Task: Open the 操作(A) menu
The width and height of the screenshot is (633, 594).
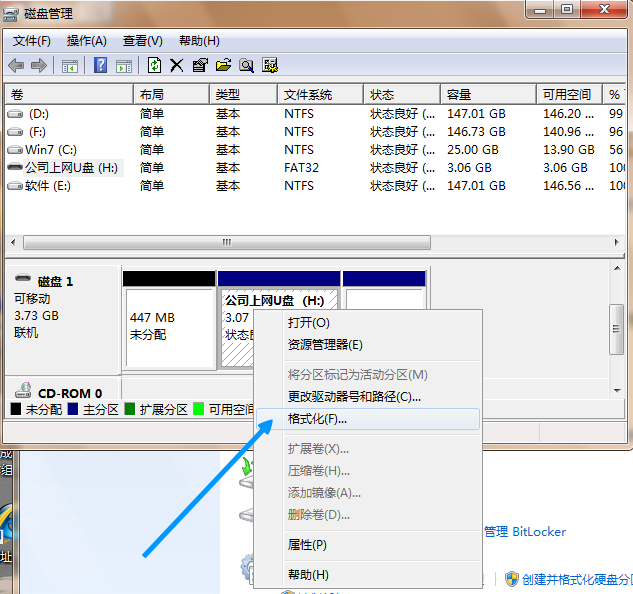Action: coord(86,41)
